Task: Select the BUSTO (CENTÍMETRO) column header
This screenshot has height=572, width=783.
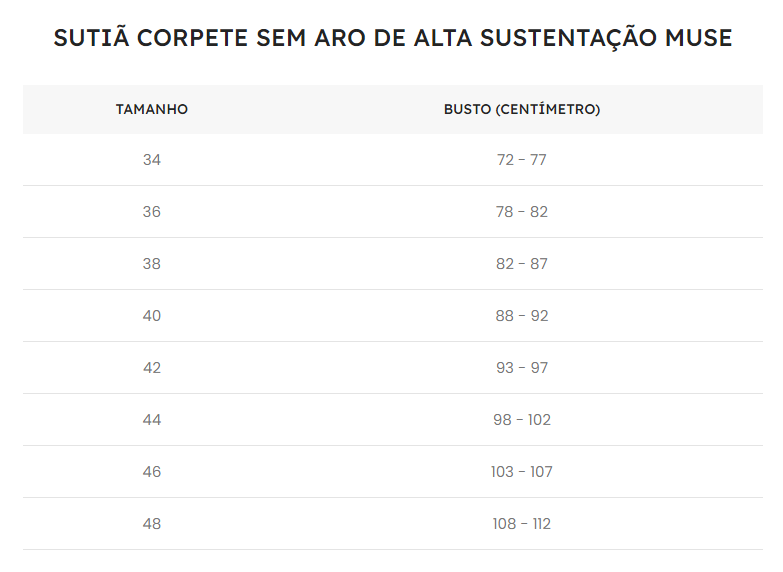Action: [522, 109]
